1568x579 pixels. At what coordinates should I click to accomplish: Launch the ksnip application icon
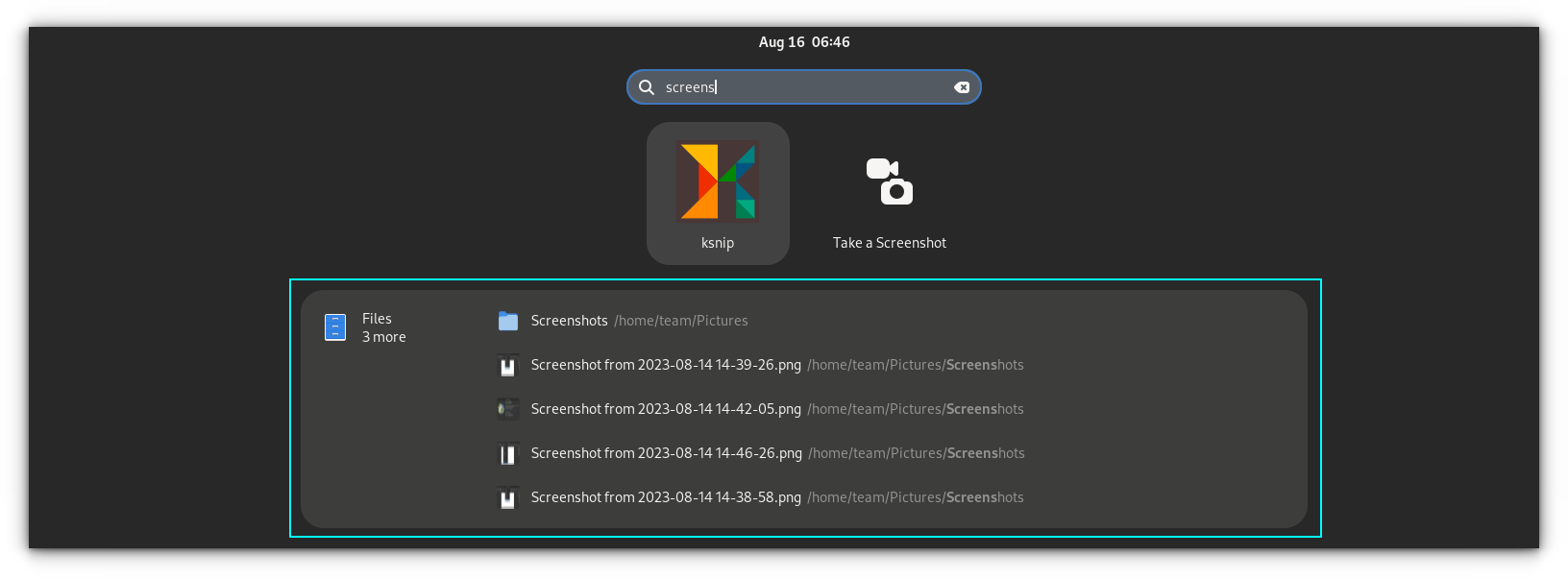[718, 181]
